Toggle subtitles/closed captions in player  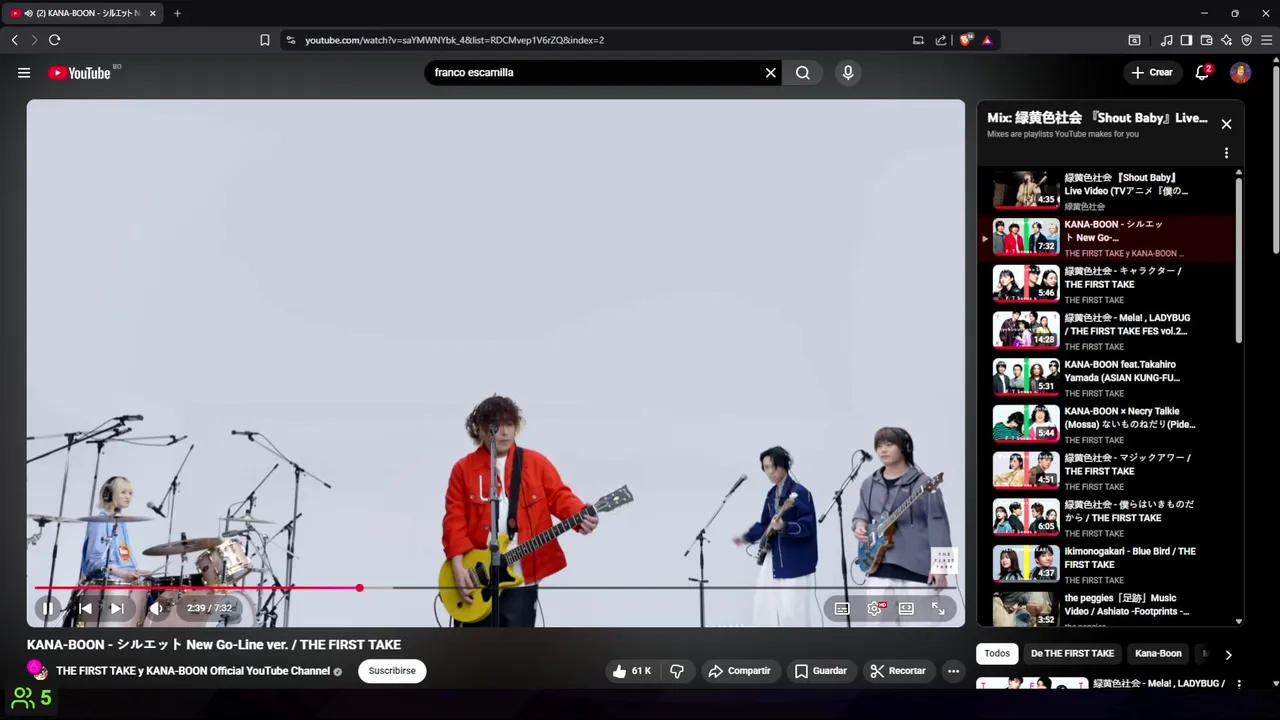click(x=842, y=608)
